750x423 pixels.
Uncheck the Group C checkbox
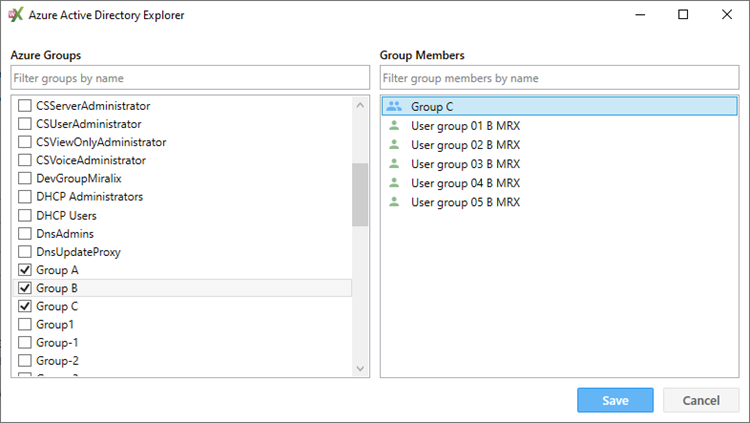(25, 306)
